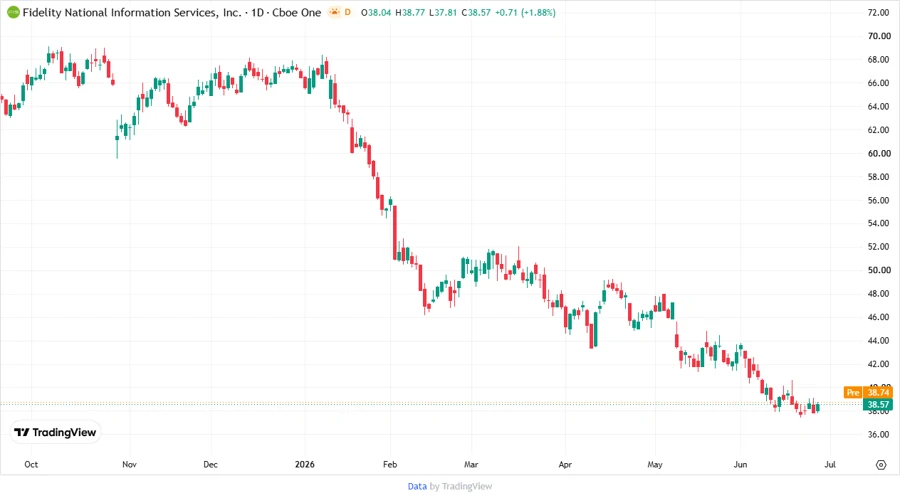The image size is (900, 498).
Task: Click the Dec time axis label
Action: click(x=211, y=464)
